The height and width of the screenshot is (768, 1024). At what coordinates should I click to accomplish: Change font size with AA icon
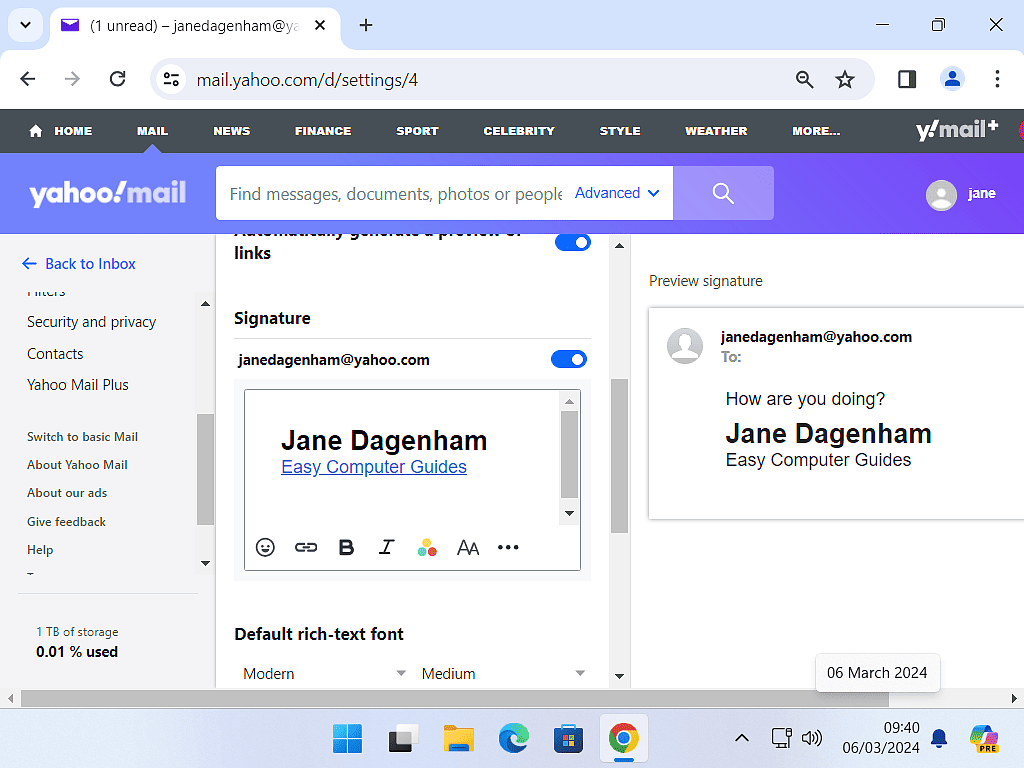(x=468, y=547)
